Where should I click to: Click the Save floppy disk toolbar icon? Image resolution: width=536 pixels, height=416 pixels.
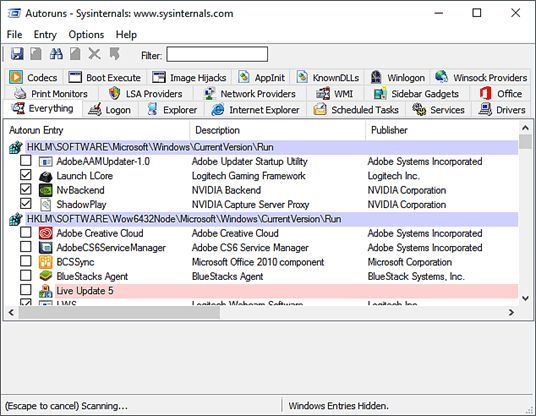[17, 54]
